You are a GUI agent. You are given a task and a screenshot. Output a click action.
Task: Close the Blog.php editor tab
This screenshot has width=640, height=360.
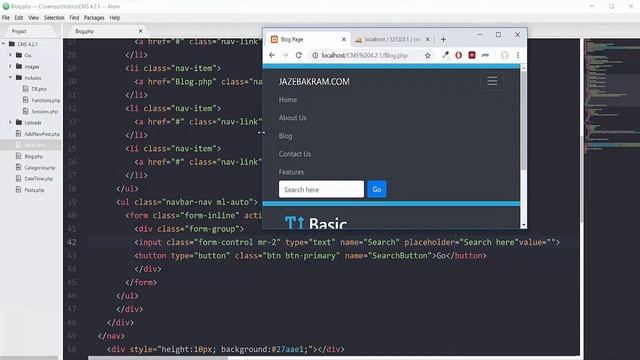pyautogui.click(x=140, y=31)
